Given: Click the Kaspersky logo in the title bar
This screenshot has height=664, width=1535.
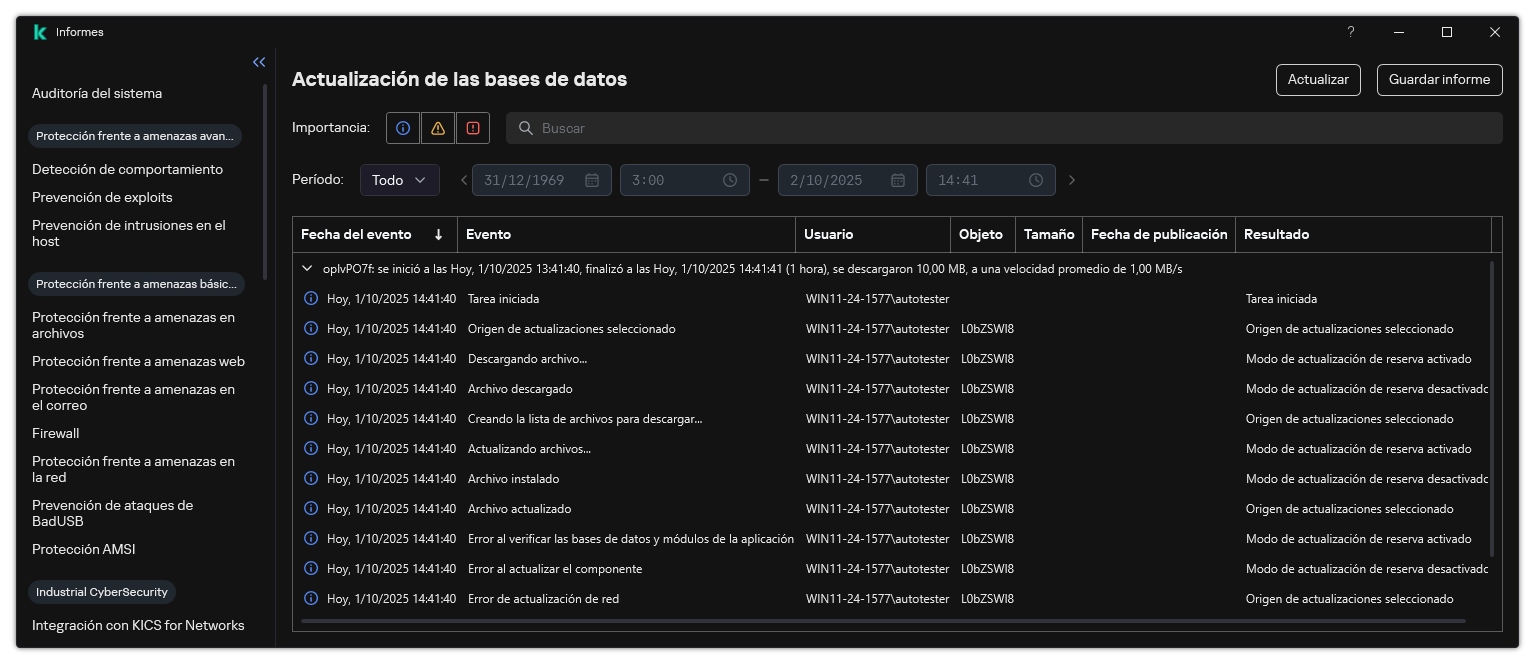Looking at the screenshot, I should [39, 31].
